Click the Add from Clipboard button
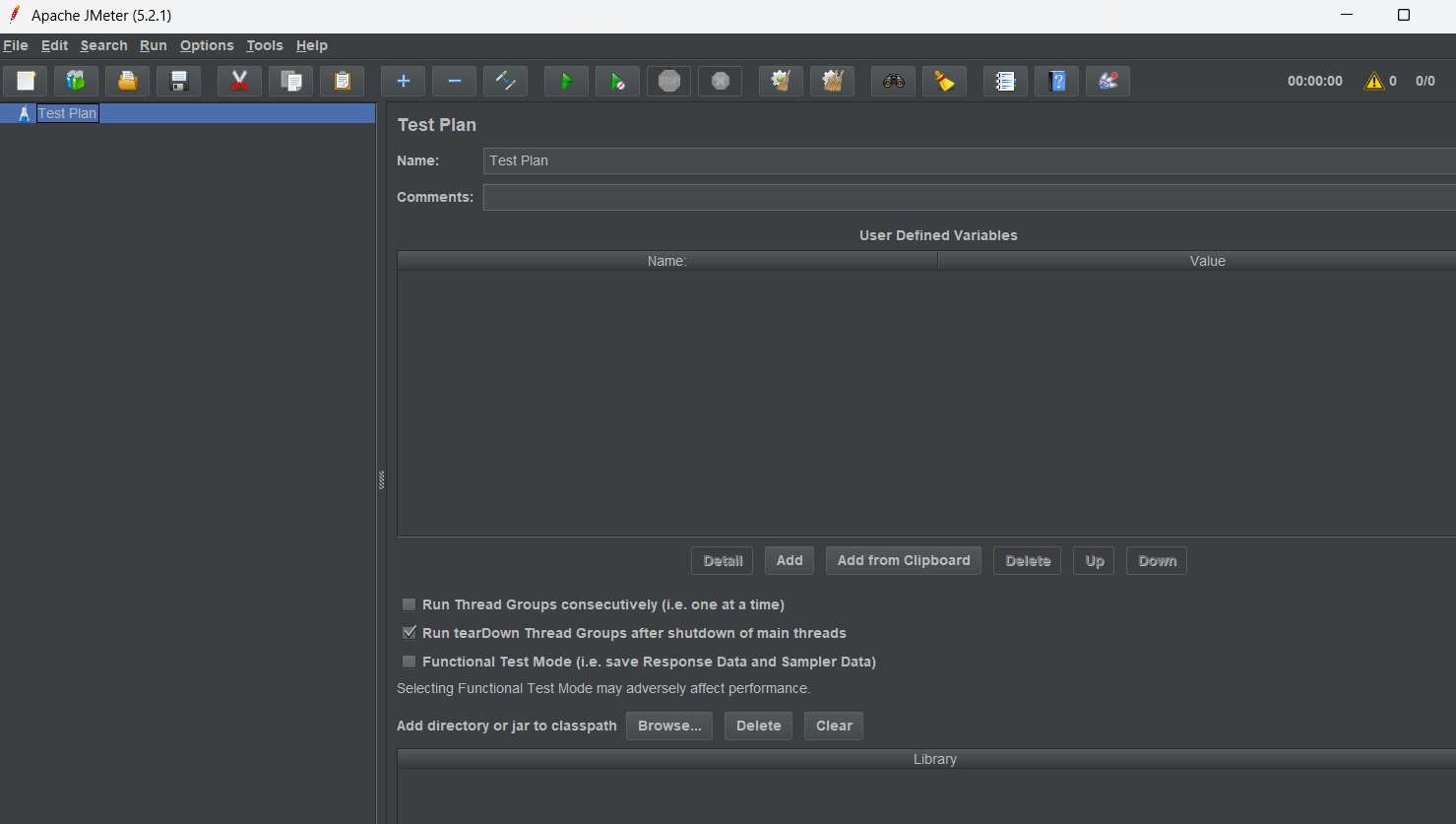Screen dimensions: 1456x824 [x=904, y=561]
